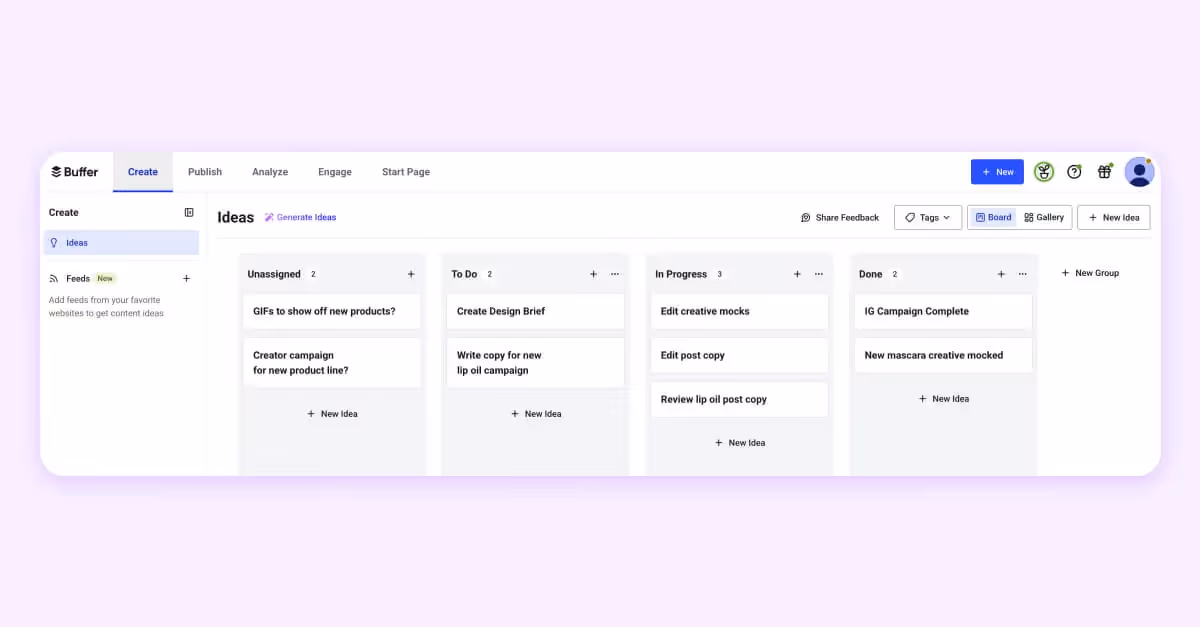Click the blue New button
This screenshot has height=627, width=1200.
coord(997,172)
